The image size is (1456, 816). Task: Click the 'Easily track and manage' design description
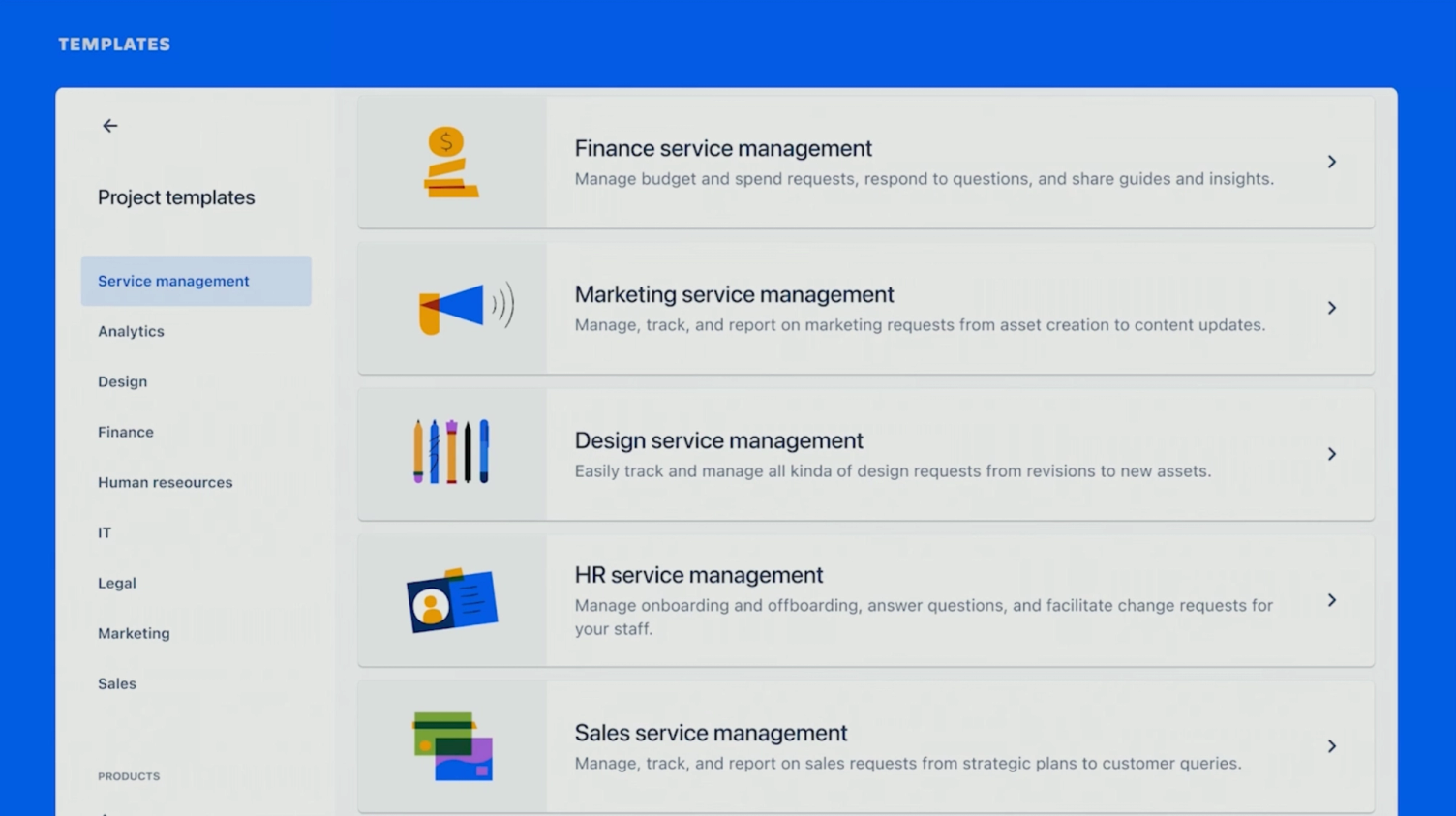pos(893,471)
